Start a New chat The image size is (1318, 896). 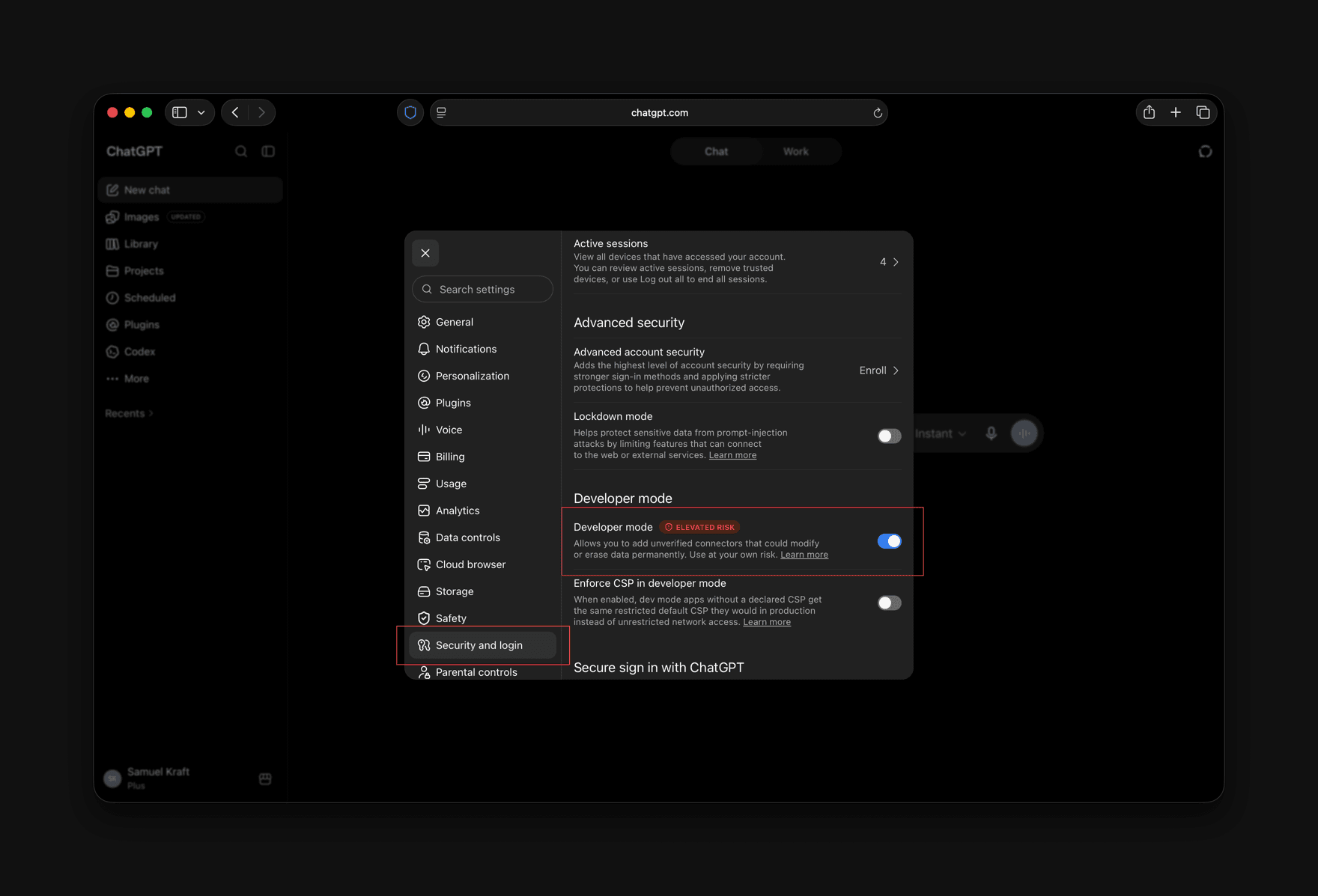click(x=190, y=190)
